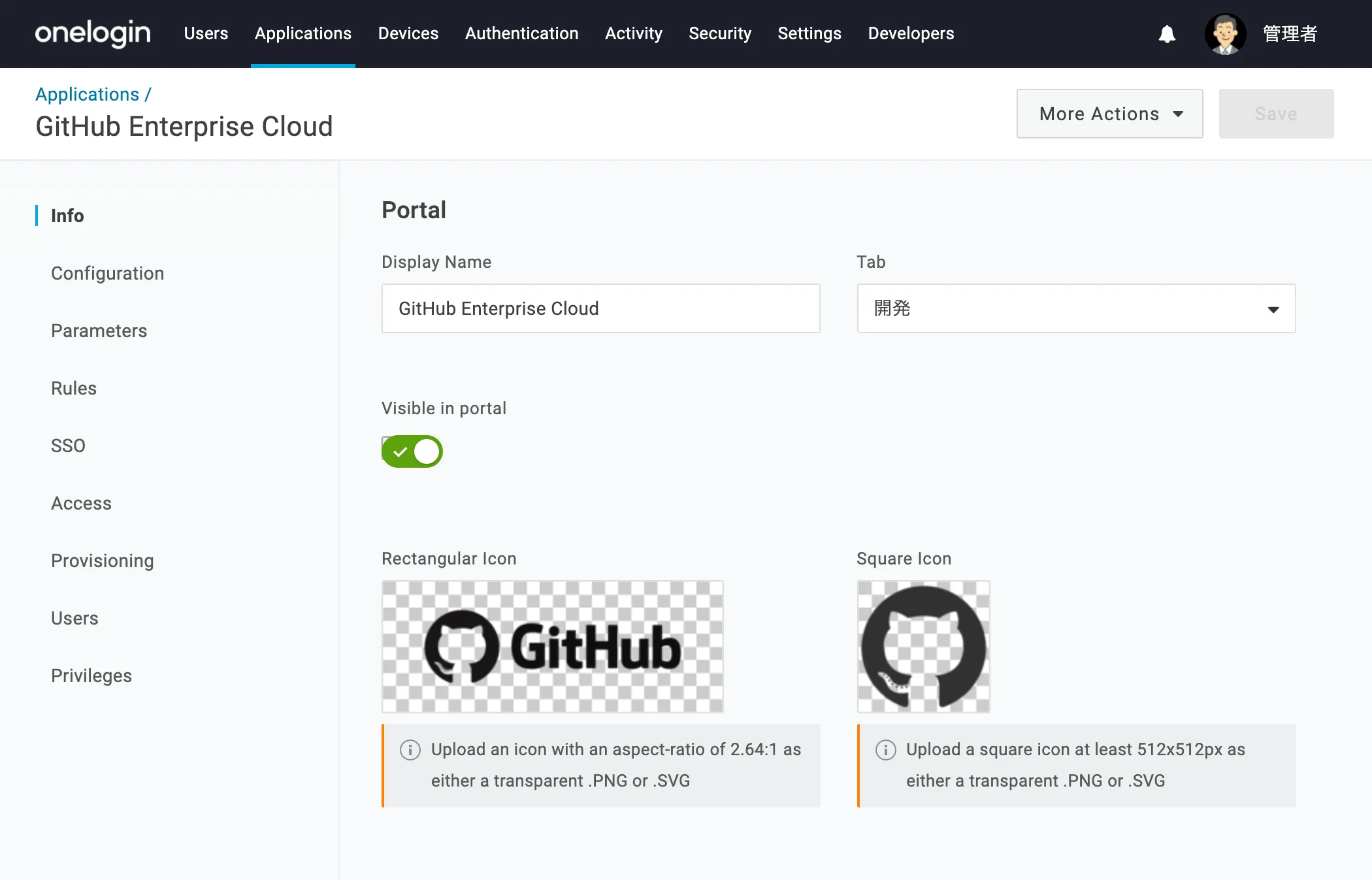The height and width of the screenshot is (880, 1372).
Task: Open the administrator avatar profile picture
Action: click(1225, 34)
